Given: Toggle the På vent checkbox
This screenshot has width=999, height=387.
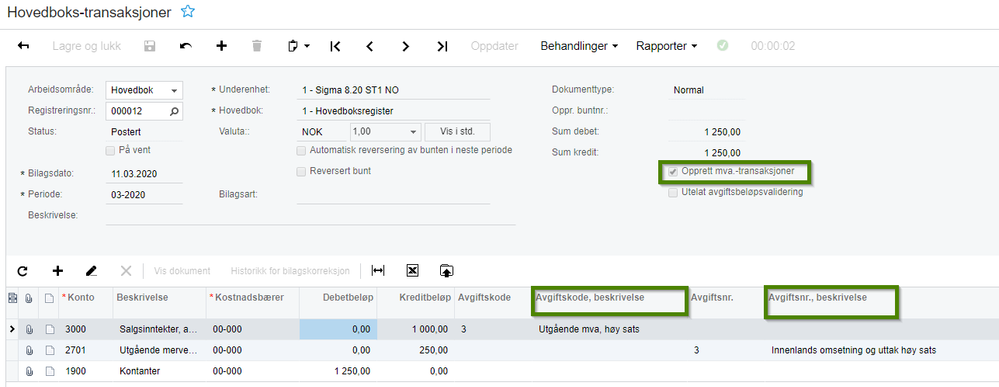Looking at the screenshot, I should [110, 150].
